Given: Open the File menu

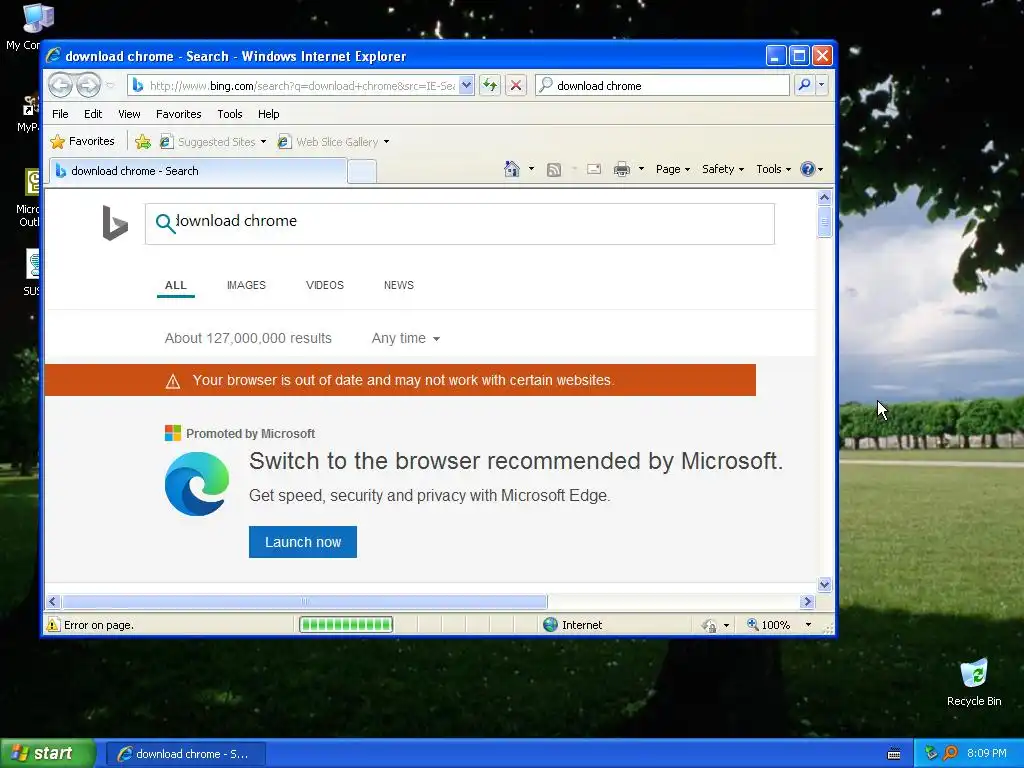Looking at the screenshot, I should coord(60,114).
